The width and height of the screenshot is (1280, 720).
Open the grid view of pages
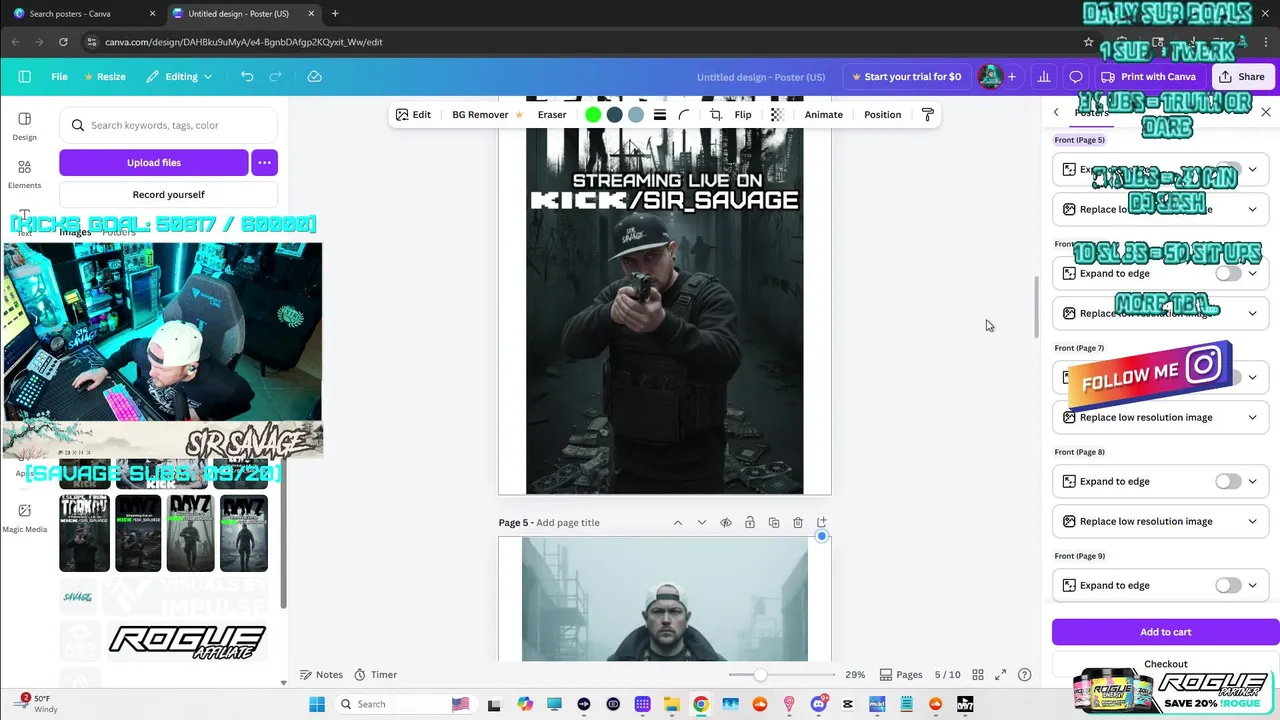point(978,675)
